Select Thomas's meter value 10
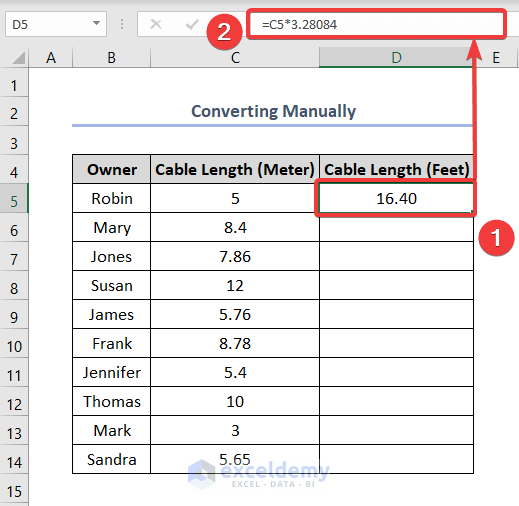519x506 pixels. click(235, 401)
